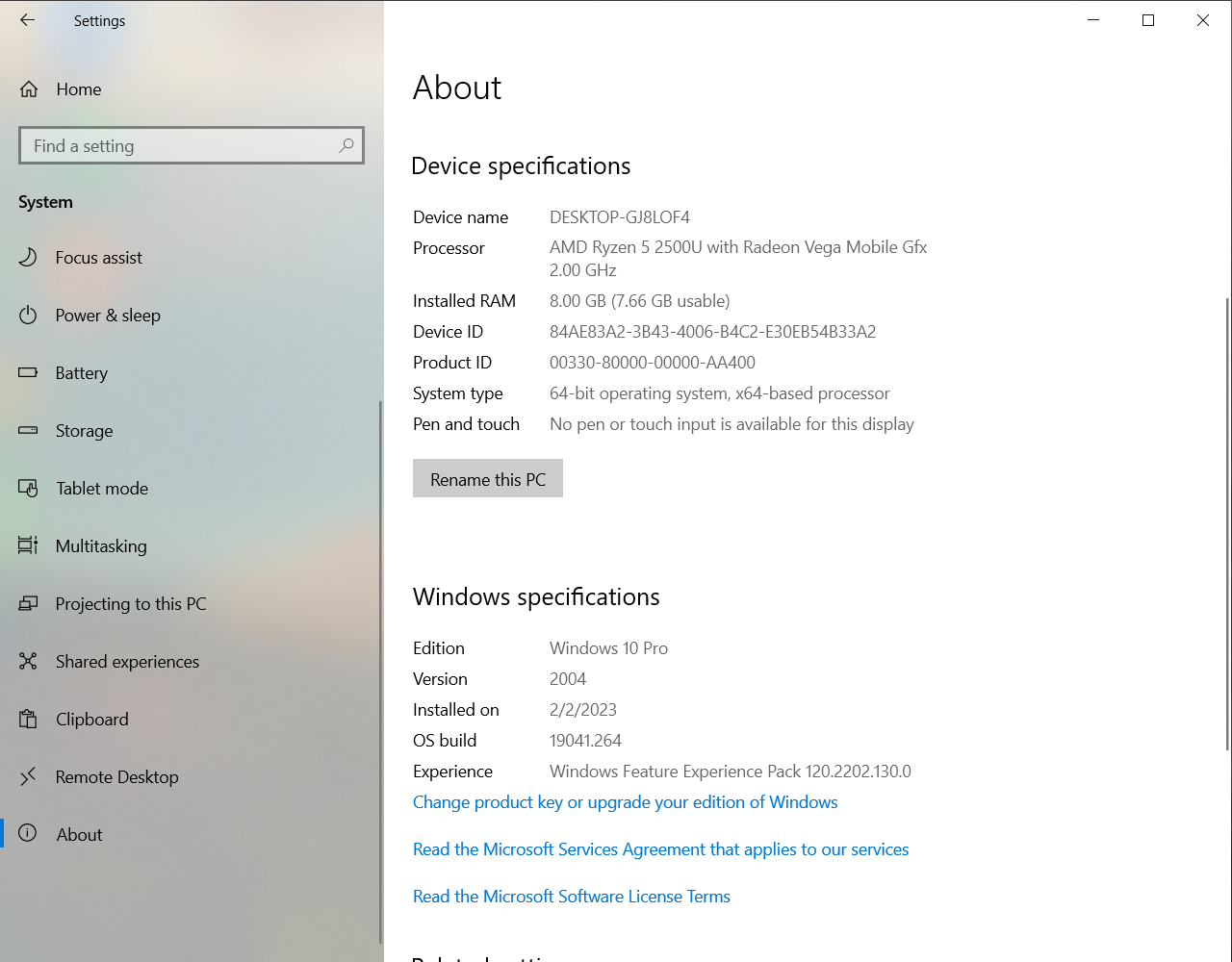Click the Home house icon
This screenshot has width=1232, height=962.
tap(29, 89)
